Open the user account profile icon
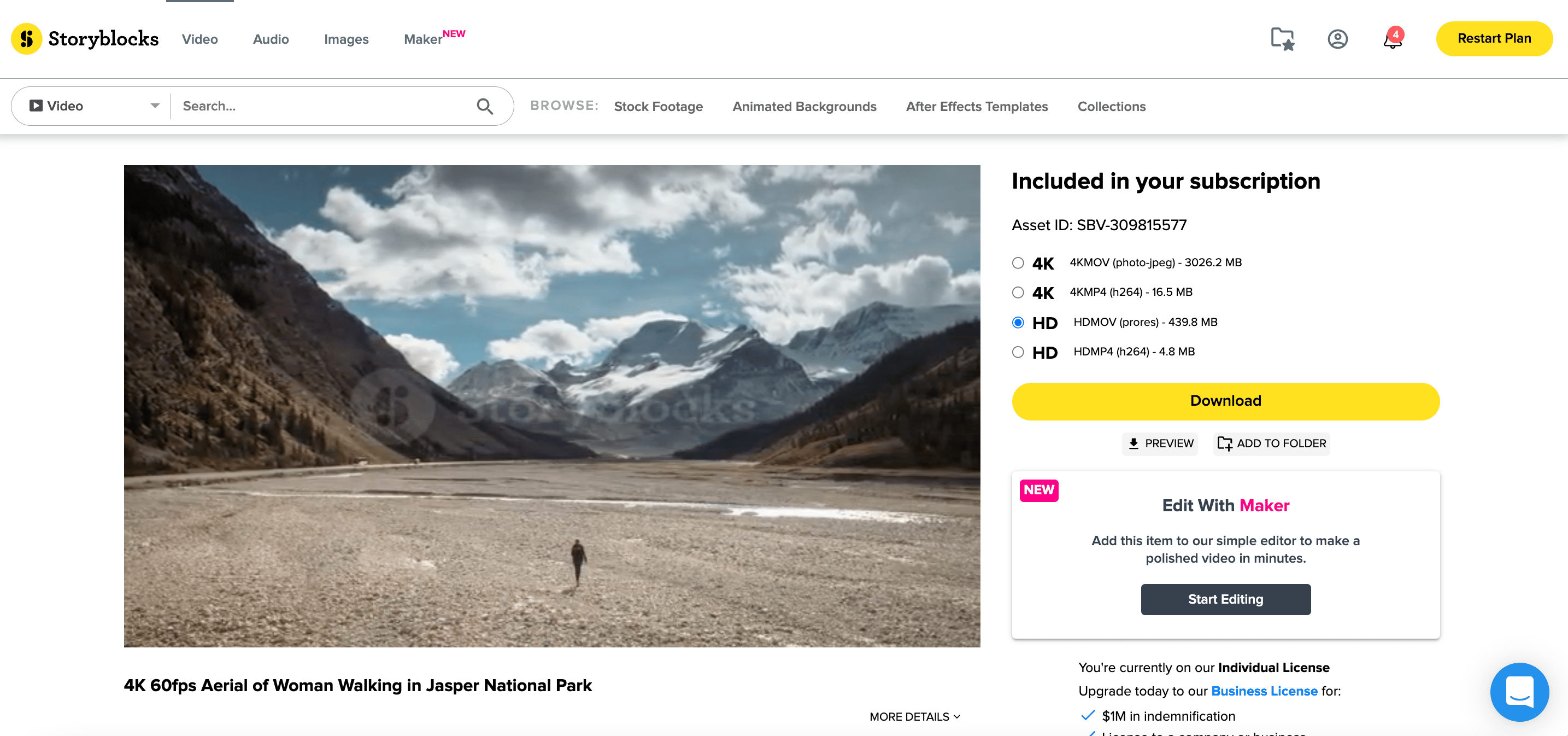Screen dimensions: 1568x736 1337,39
